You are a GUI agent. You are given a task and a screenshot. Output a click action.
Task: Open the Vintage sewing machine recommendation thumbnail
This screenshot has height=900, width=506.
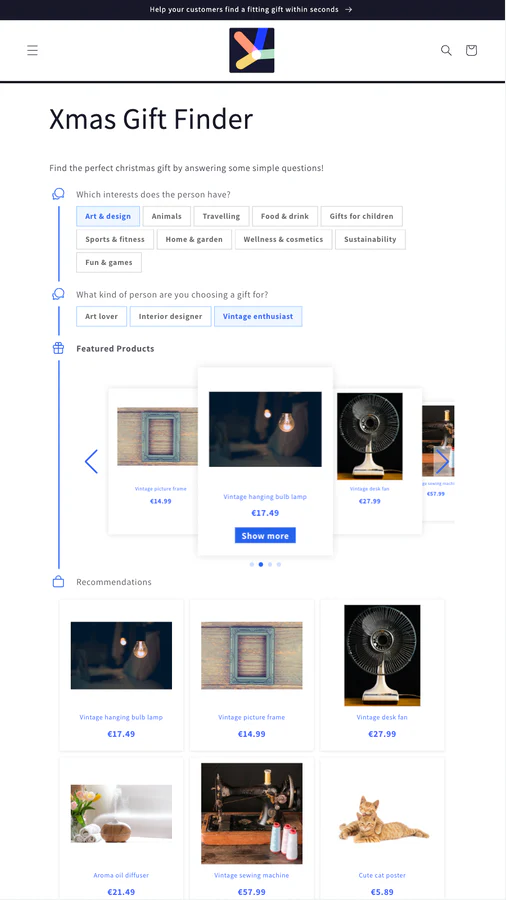[252, 813]
